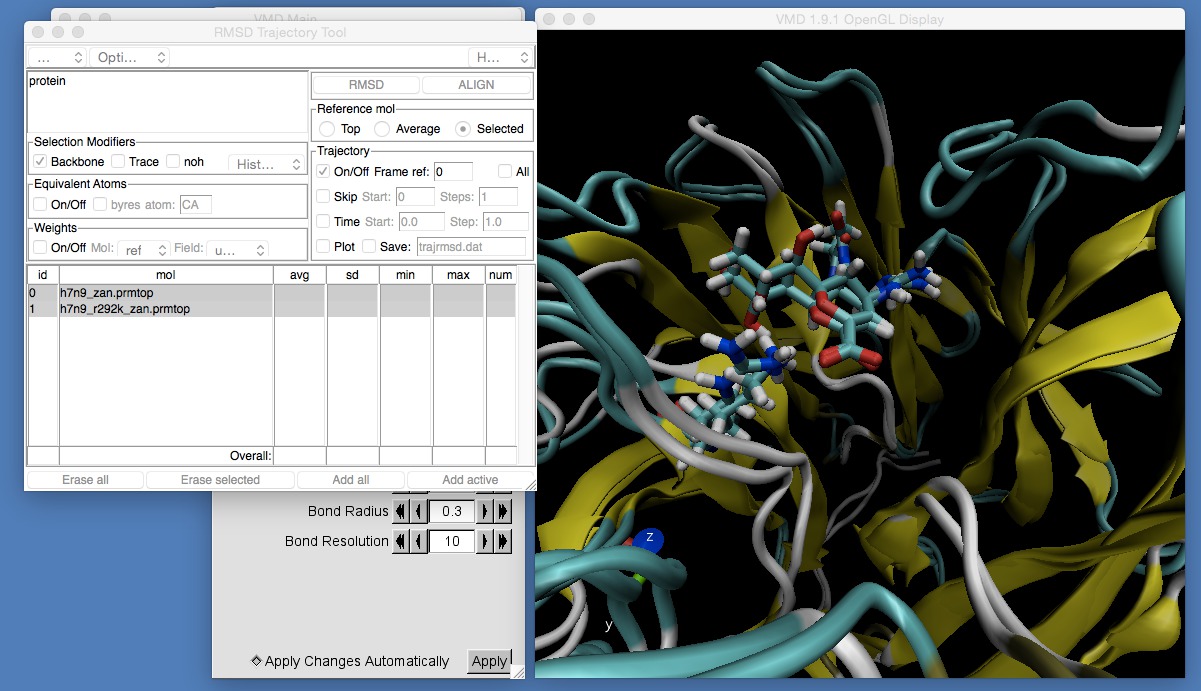Open the Options dropdown menu
Image resolution: width=1201 pixels, height=691 pixels.
tap(130, 57)
